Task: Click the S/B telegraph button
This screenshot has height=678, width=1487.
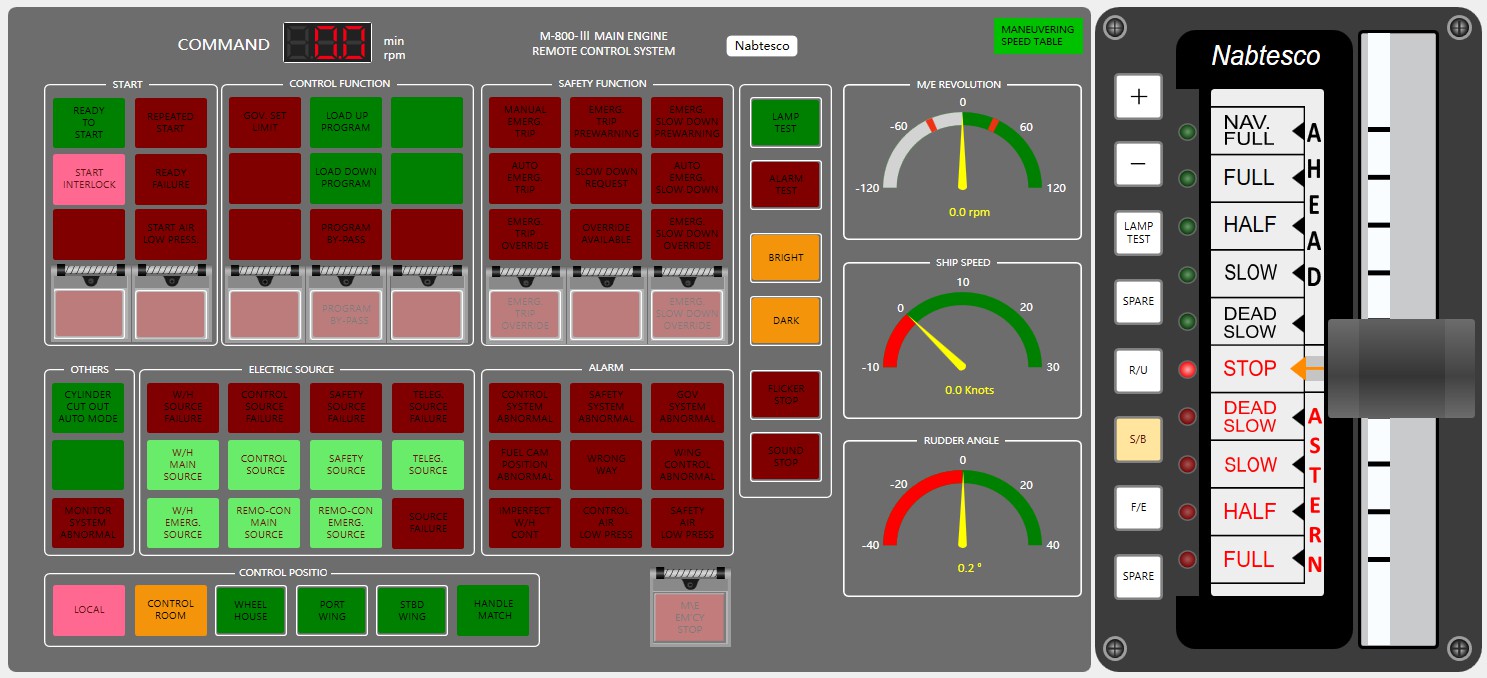Action: [x=1138, y=439]
